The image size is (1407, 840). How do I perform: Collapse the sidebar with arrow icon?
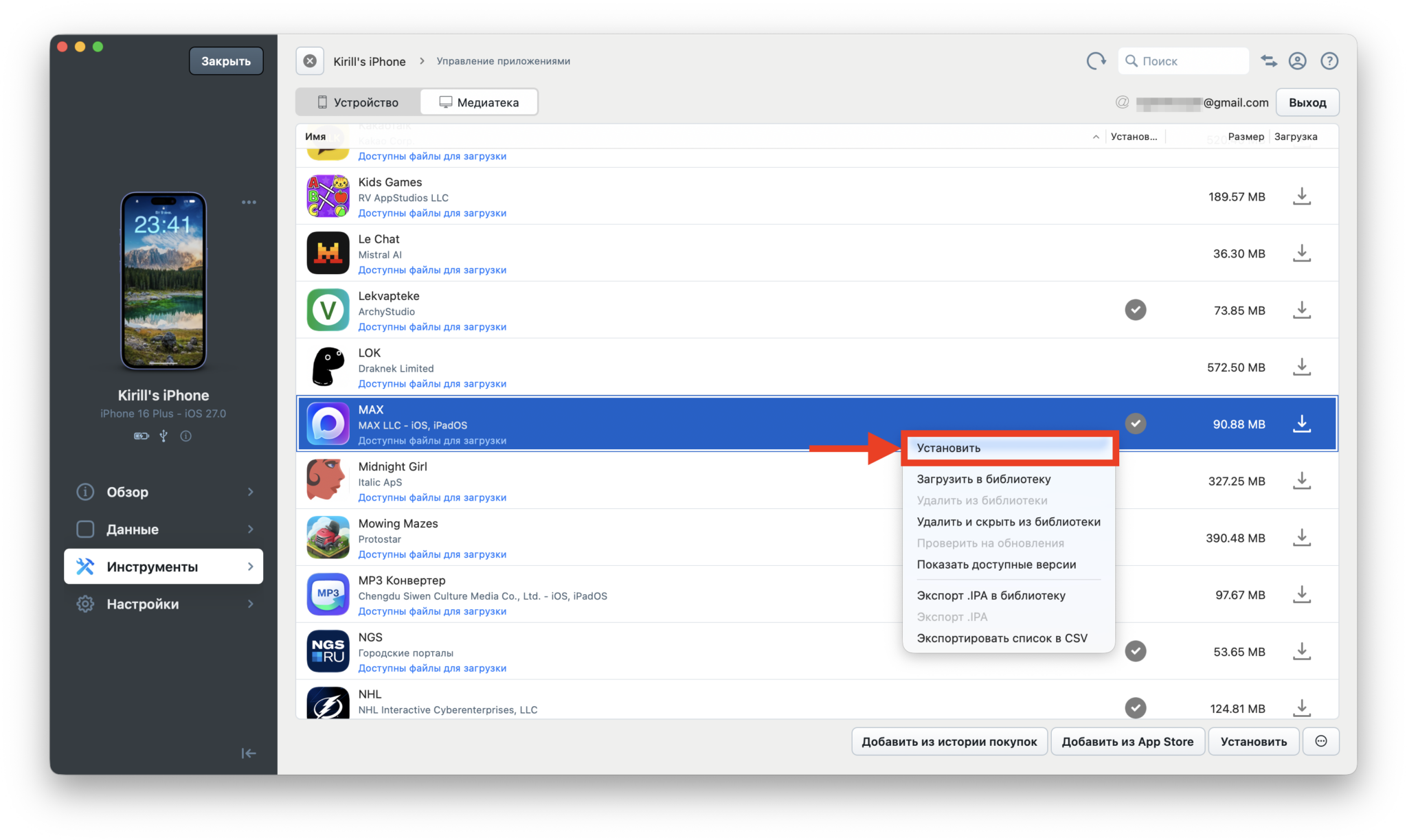(249, 753)
